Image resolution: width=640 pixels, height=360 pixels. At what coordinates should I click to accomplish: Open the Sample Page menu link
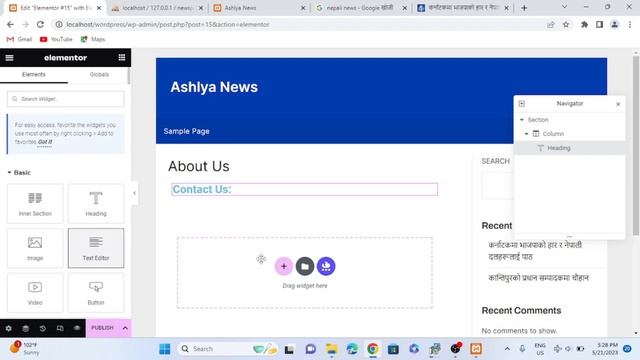(187, 131)
